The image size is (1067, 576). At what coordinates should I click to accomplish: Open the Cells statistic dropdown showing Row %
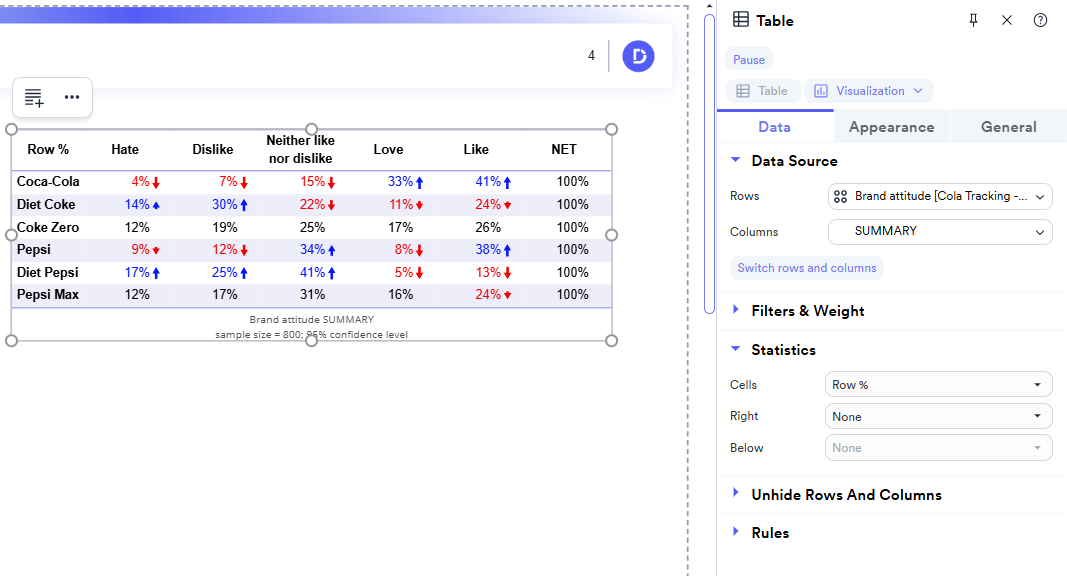(x=938, y=384)
